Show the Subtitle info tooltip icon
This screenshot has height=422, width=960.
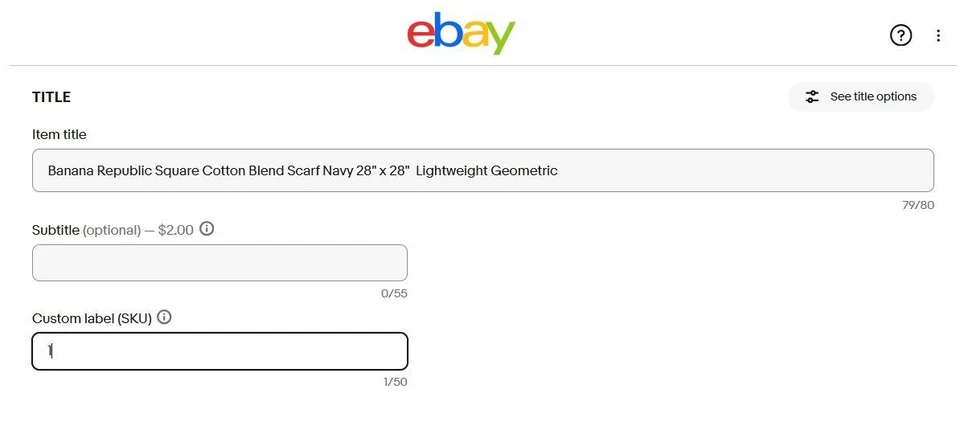click(x=207, y=229)
